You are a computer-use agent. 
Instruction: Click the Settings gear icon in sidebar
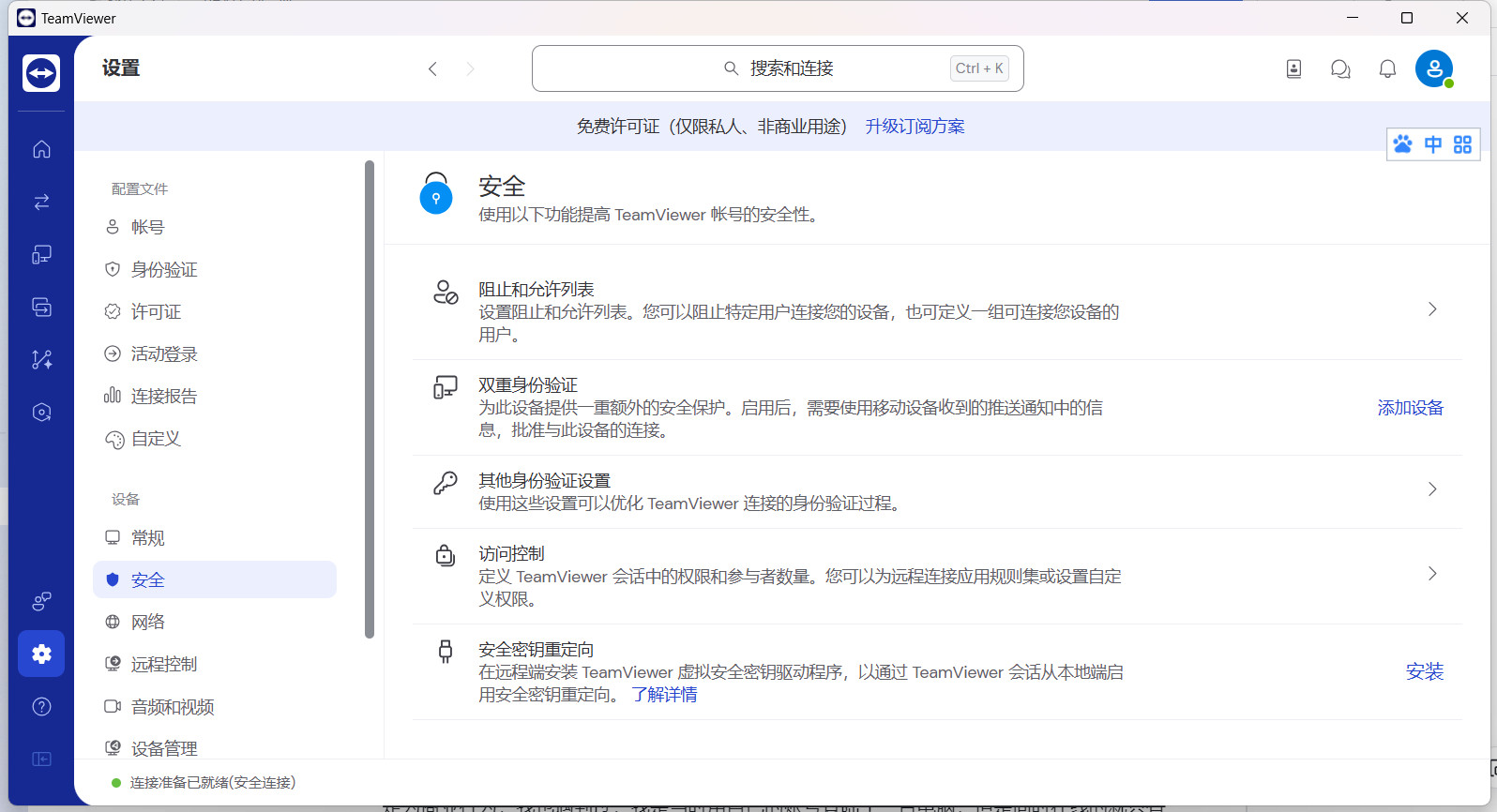(41, 654)
